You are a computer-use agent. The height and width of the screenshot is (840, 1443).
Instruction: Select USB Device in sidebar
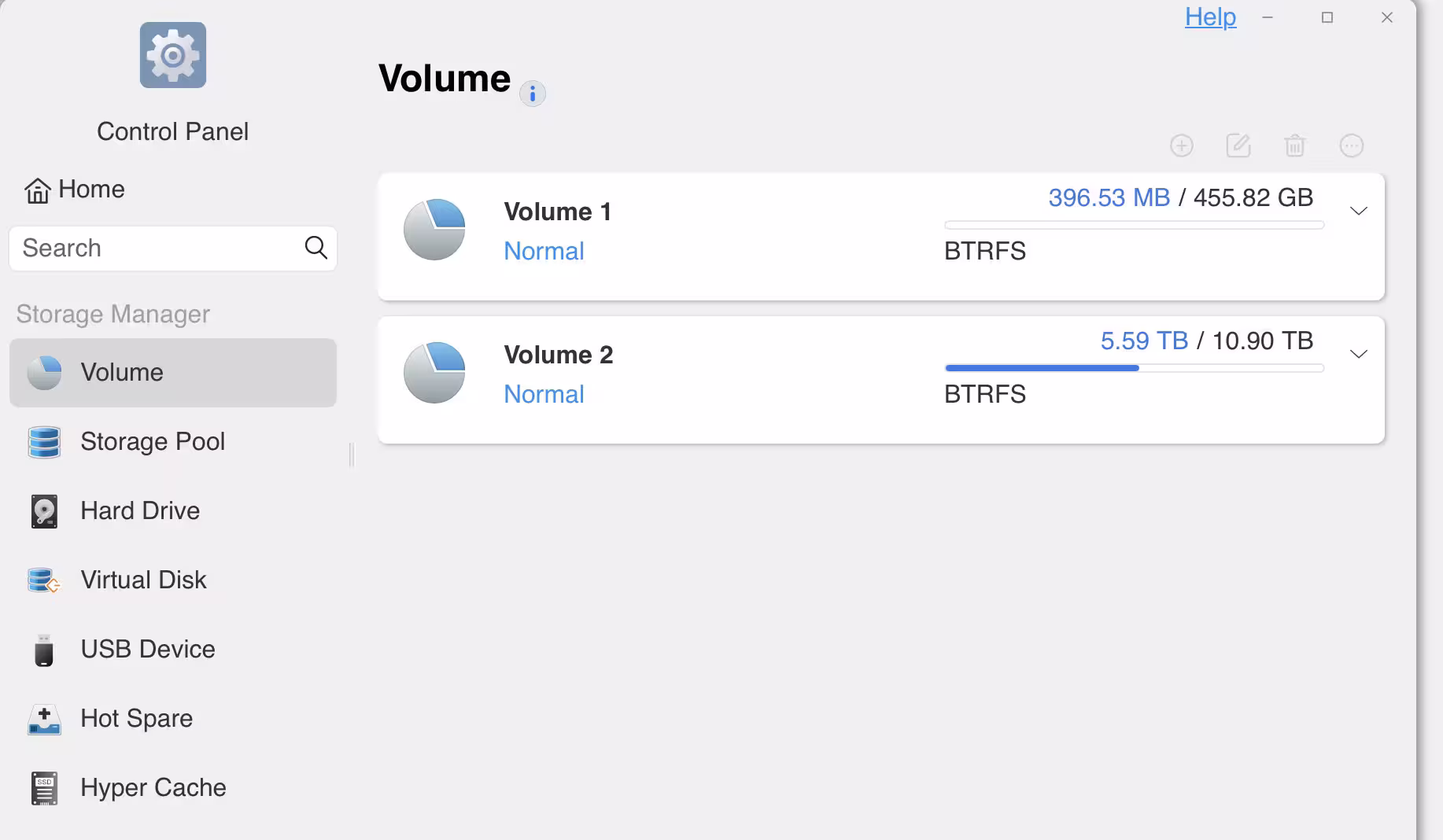point(173,650)
